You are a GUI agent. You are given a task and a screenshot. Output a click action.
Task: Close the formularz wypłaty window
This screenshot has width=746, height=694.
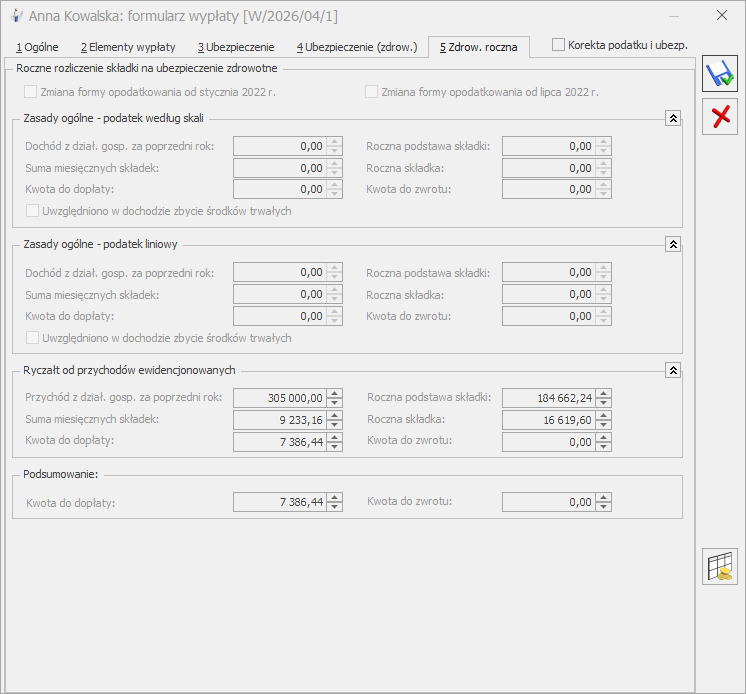pyautogui.click(x=721, y=16)
